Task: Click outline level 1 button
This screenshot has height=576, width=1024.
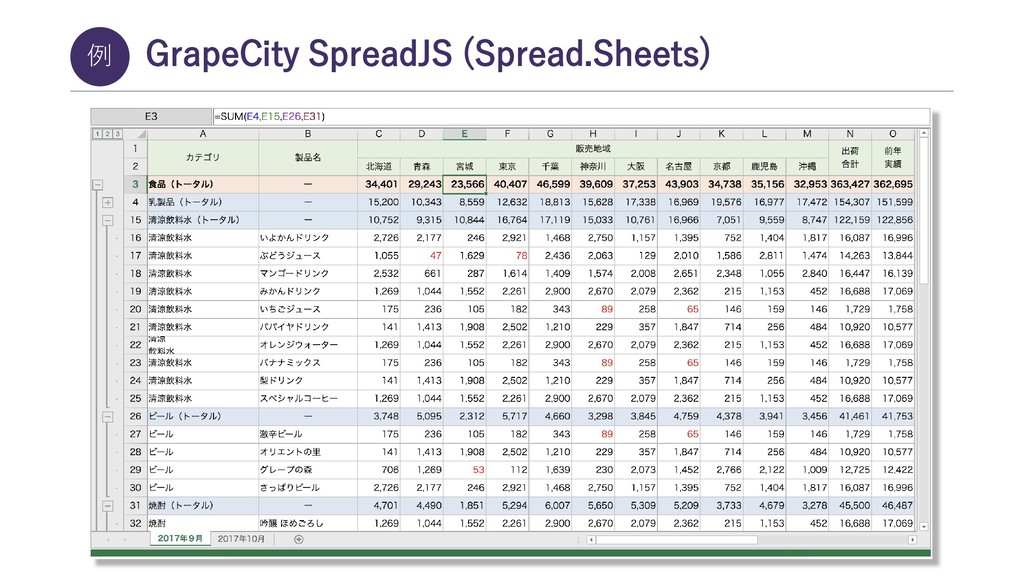Action: click(97, 134)
